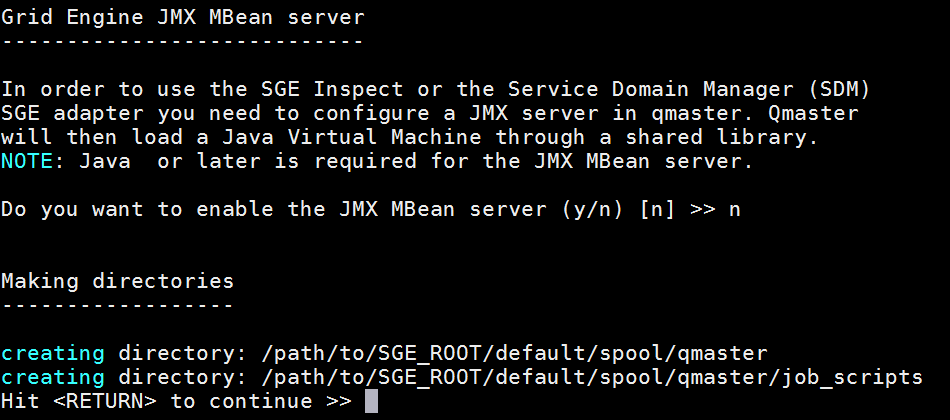
Task: Click the '(SDM)' abbreviation text
Action: tap(839, 90)
